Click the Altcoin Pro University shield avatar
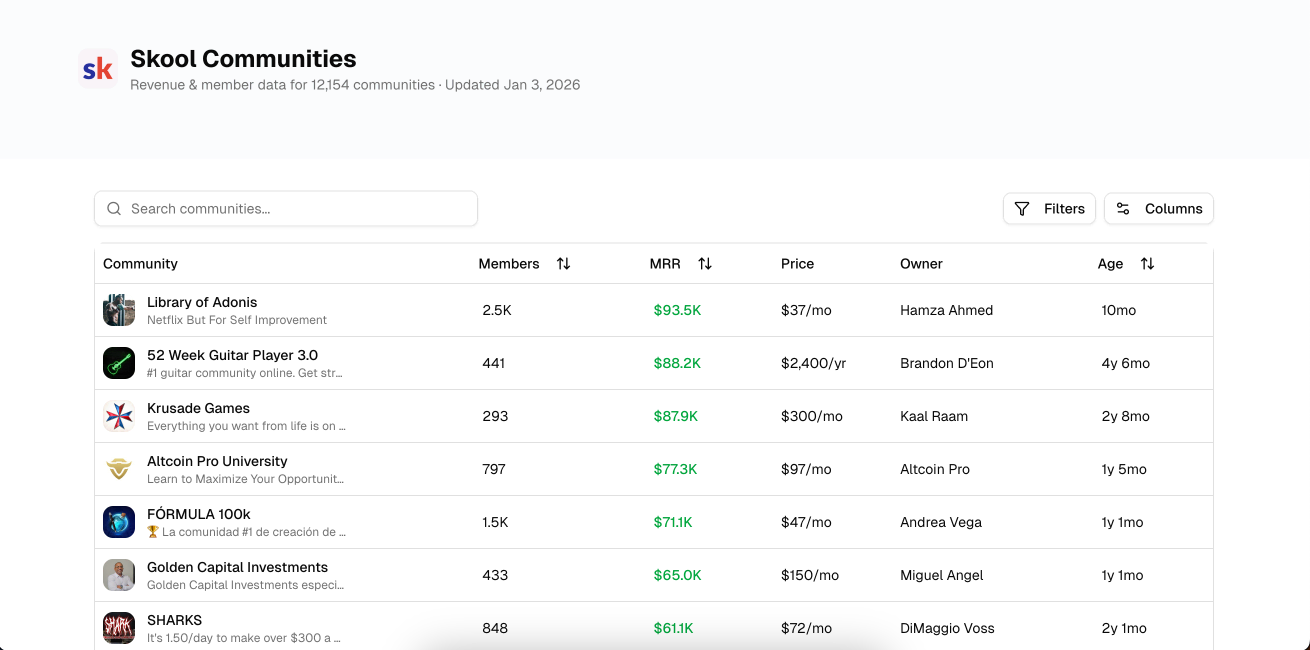This screenshot has height=650, width=1310. 118,468
